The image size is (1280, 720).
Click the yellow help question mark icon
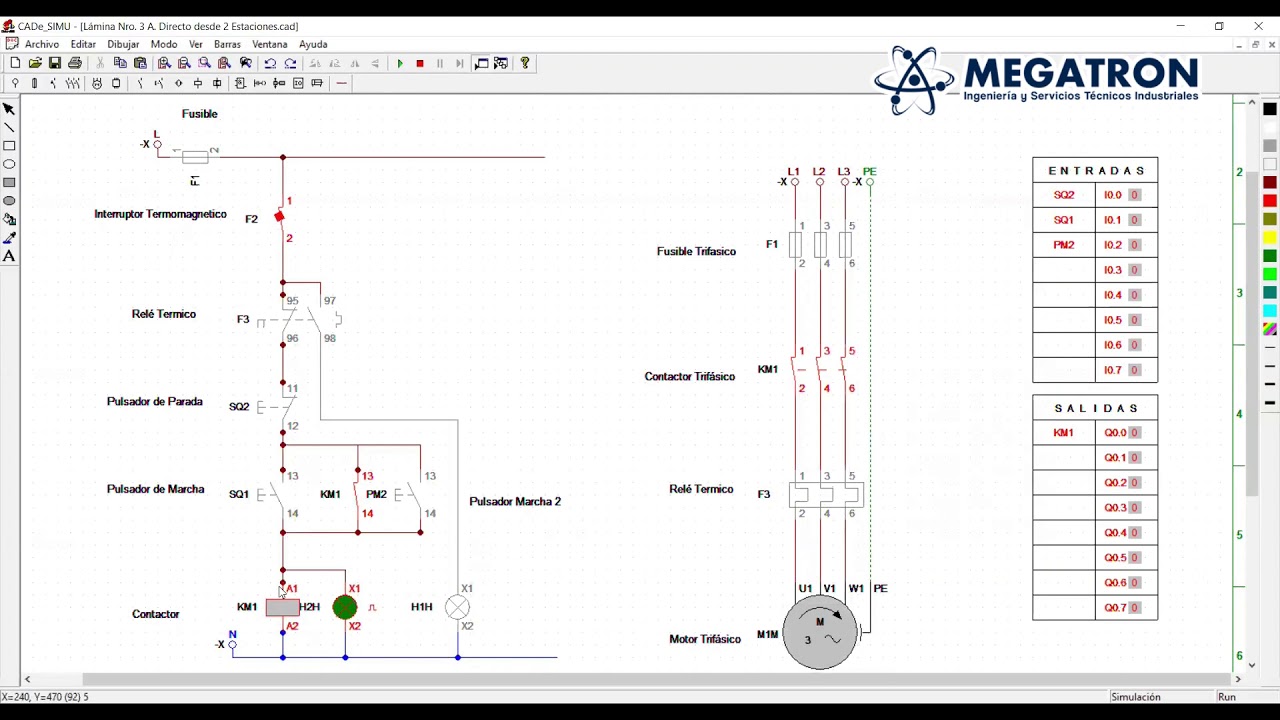point(525,63)
